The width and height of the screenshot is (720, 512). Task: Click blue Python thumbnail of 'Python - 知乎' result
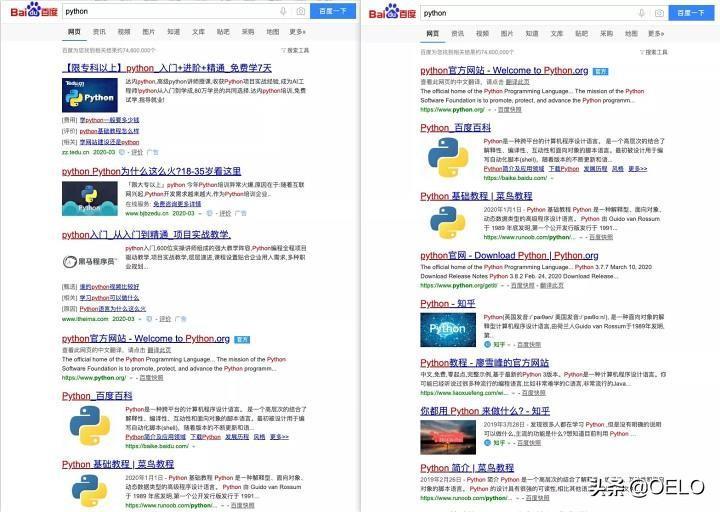[448, 329]
